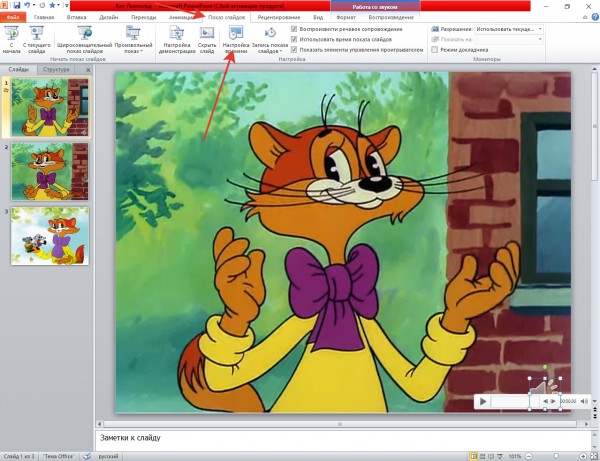The image size is (600, 461).
Task: Switch to Главная (Home) ribbon tab
Action: [x=44, y=17]
